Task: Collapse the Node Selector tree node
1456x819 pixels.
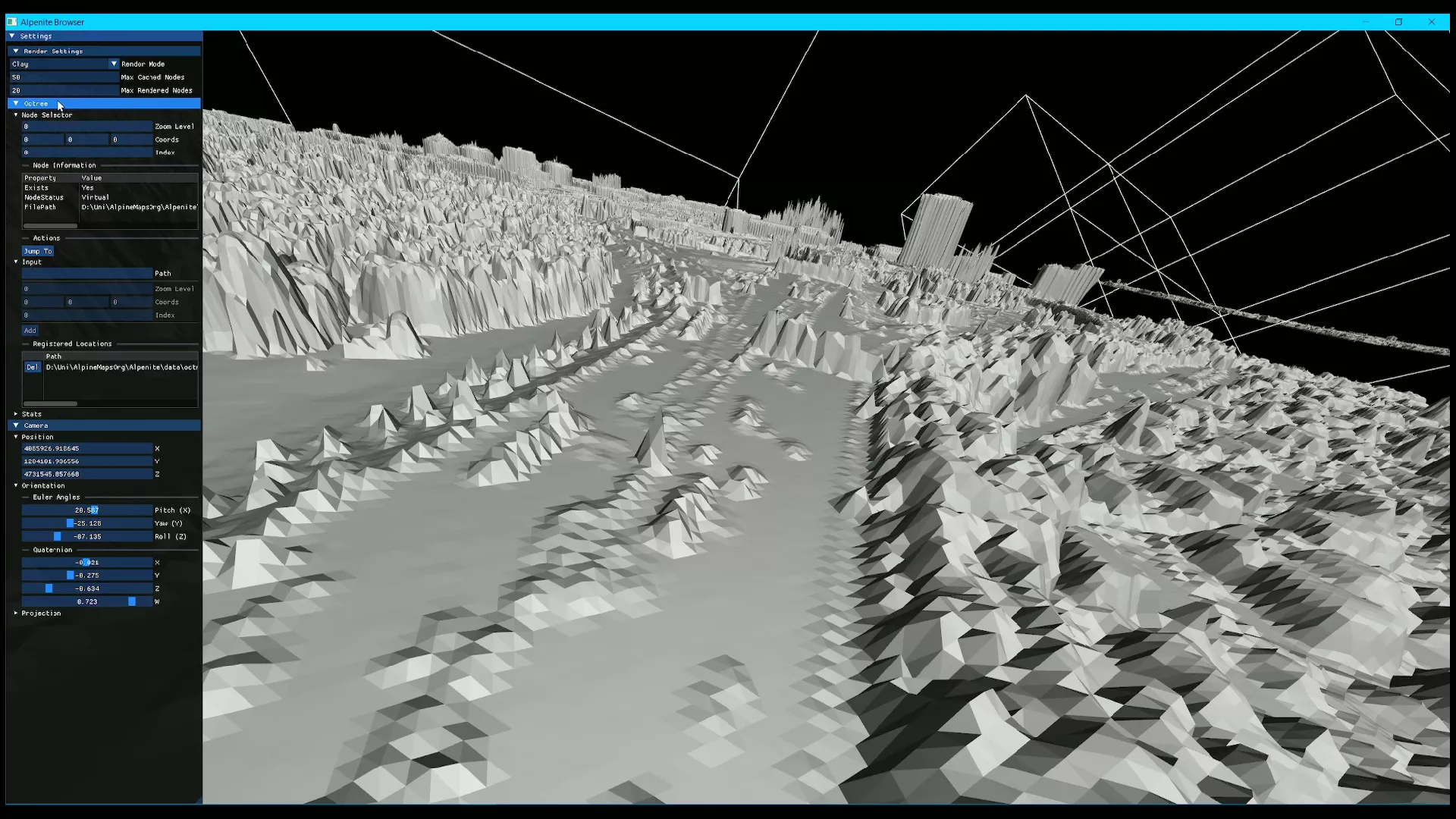Action: click(16, 115)
